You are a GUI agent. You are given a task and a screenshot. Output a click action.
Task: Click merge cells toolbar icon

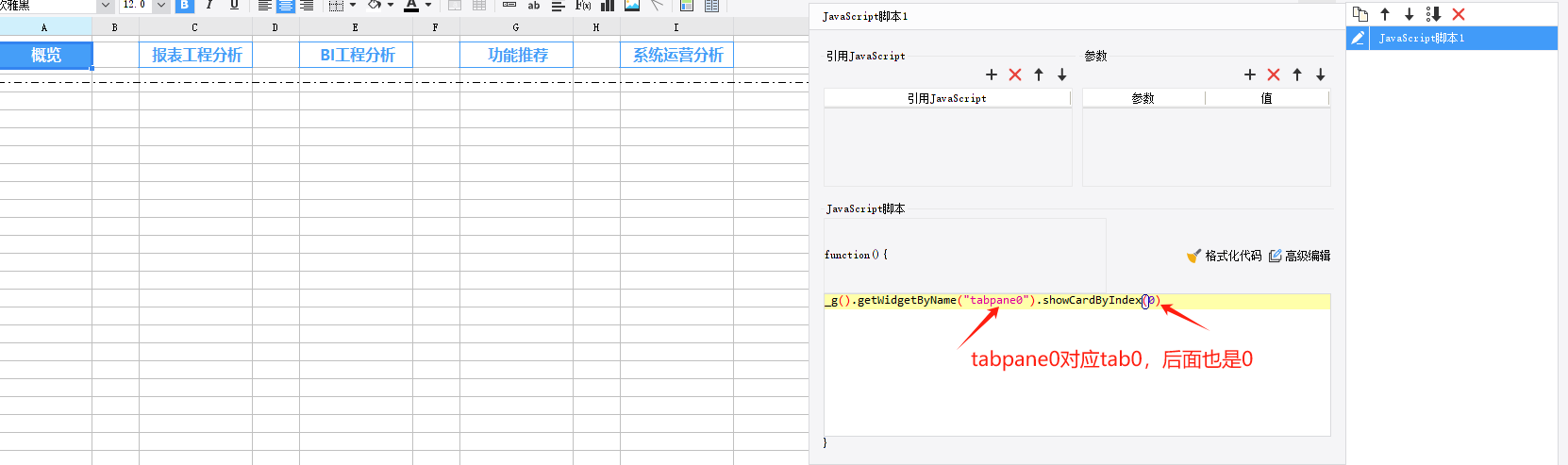[x=455, y=5]
